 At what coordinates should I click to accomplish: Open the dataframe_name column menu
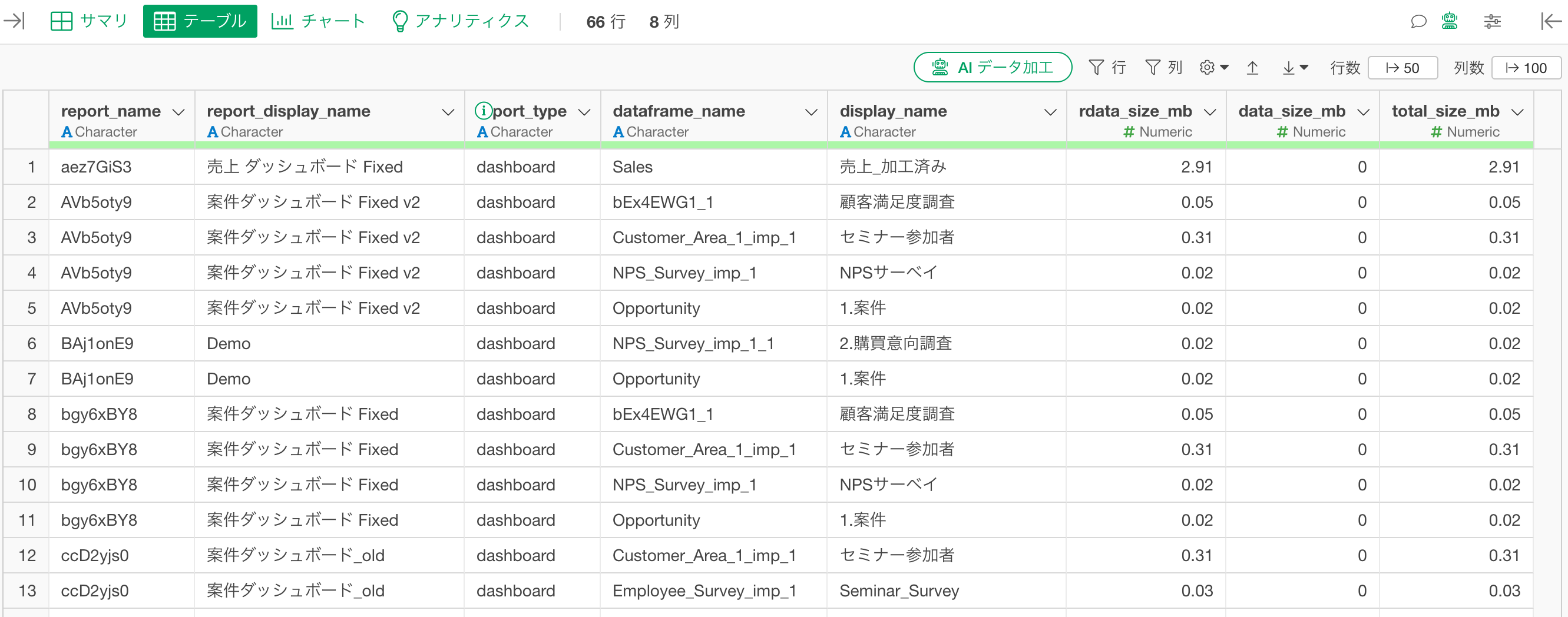pos(811,112)
